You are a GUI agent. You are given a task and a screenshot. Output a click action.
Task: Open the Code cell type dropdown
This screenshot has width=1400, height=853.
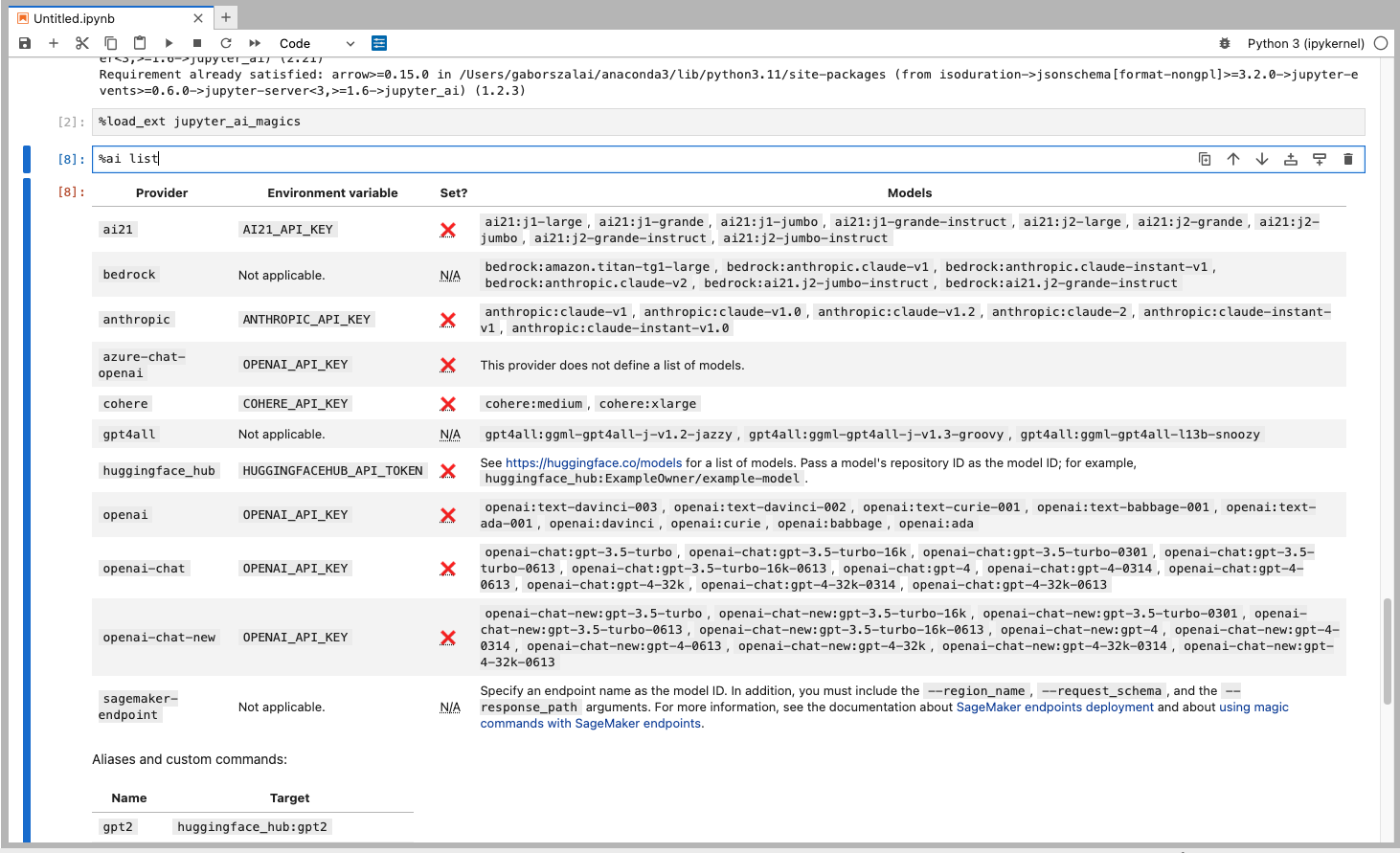pos(317,43)
